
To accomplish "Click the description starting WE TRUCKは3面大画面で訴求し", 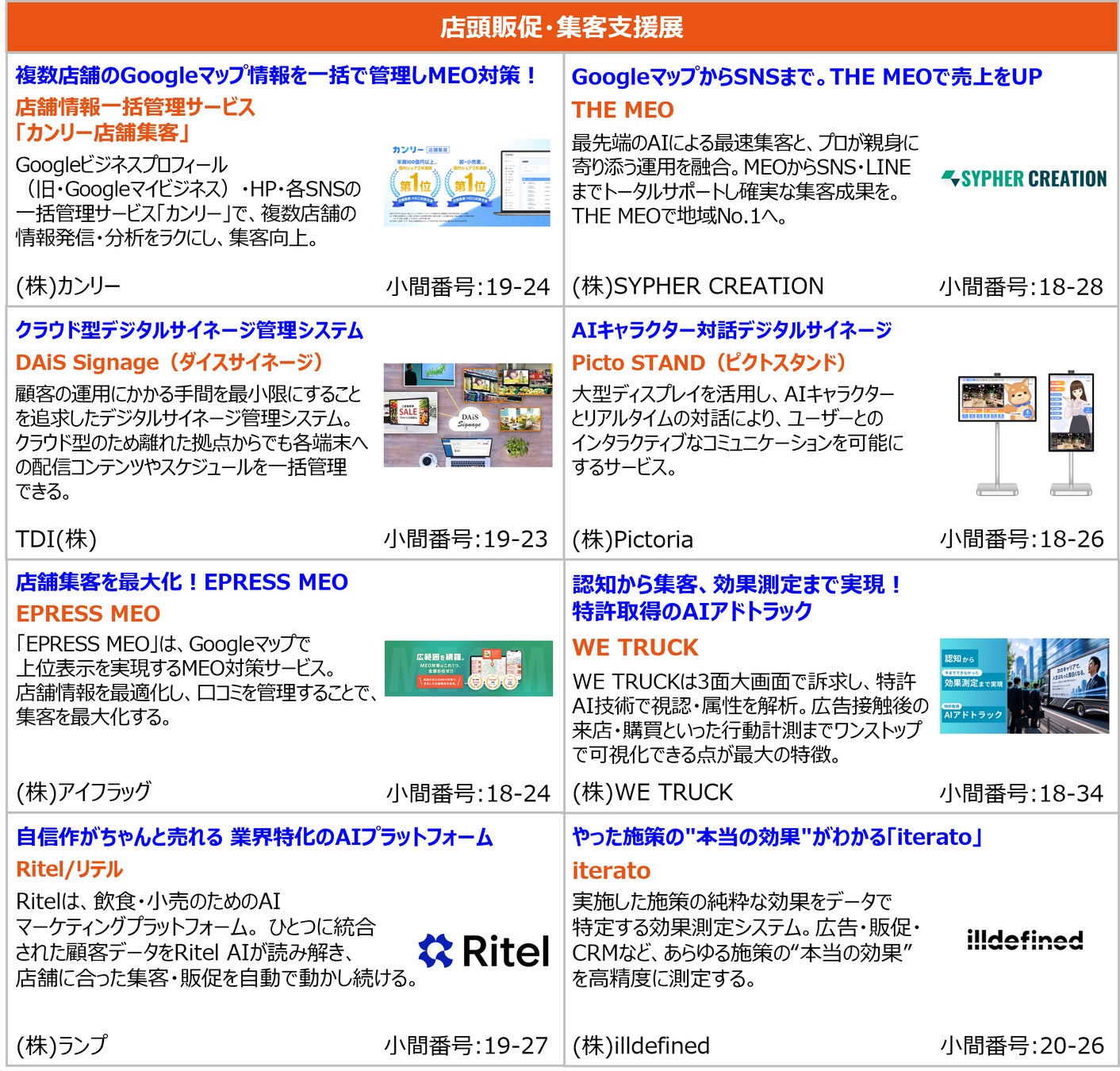I will pos(750,717).
